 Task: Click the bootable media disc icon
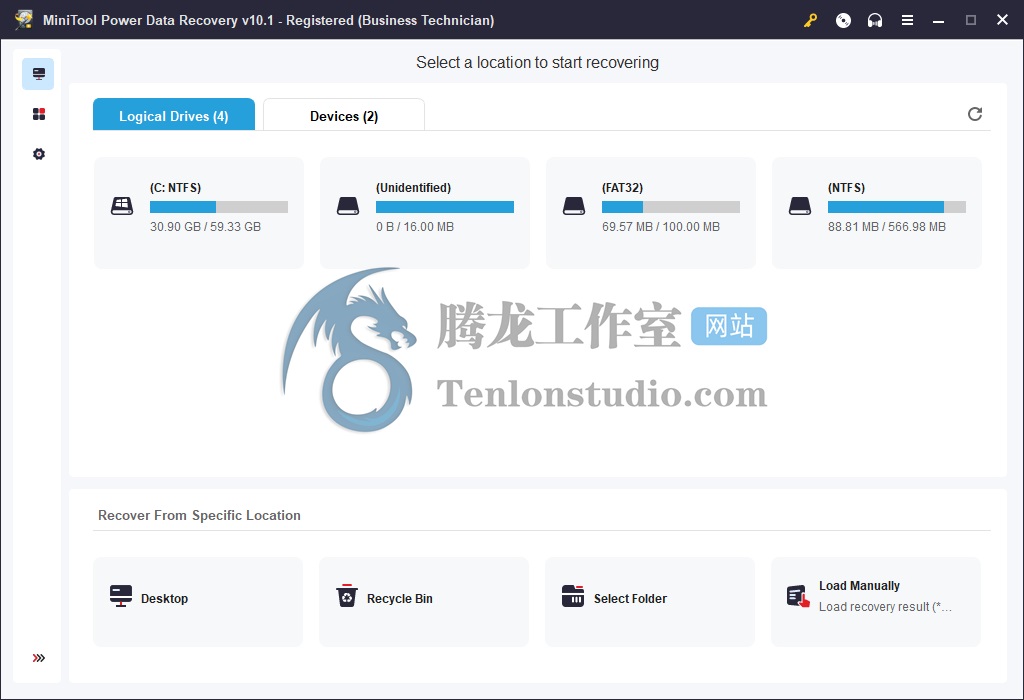843,20
